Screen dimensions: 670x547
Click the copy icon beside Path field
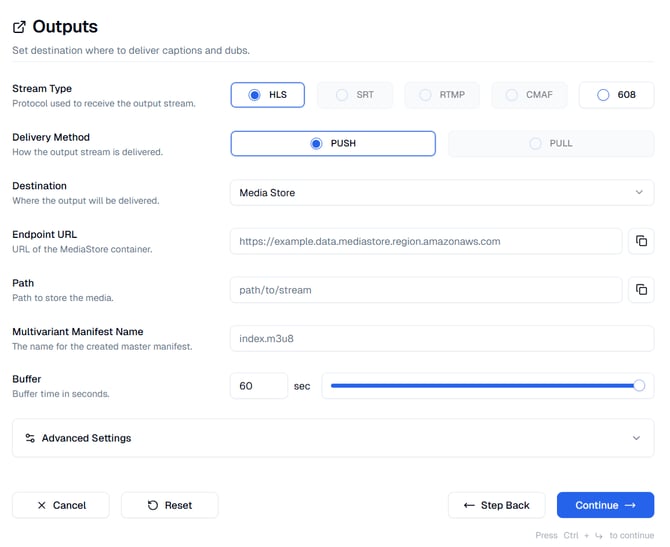641,290
